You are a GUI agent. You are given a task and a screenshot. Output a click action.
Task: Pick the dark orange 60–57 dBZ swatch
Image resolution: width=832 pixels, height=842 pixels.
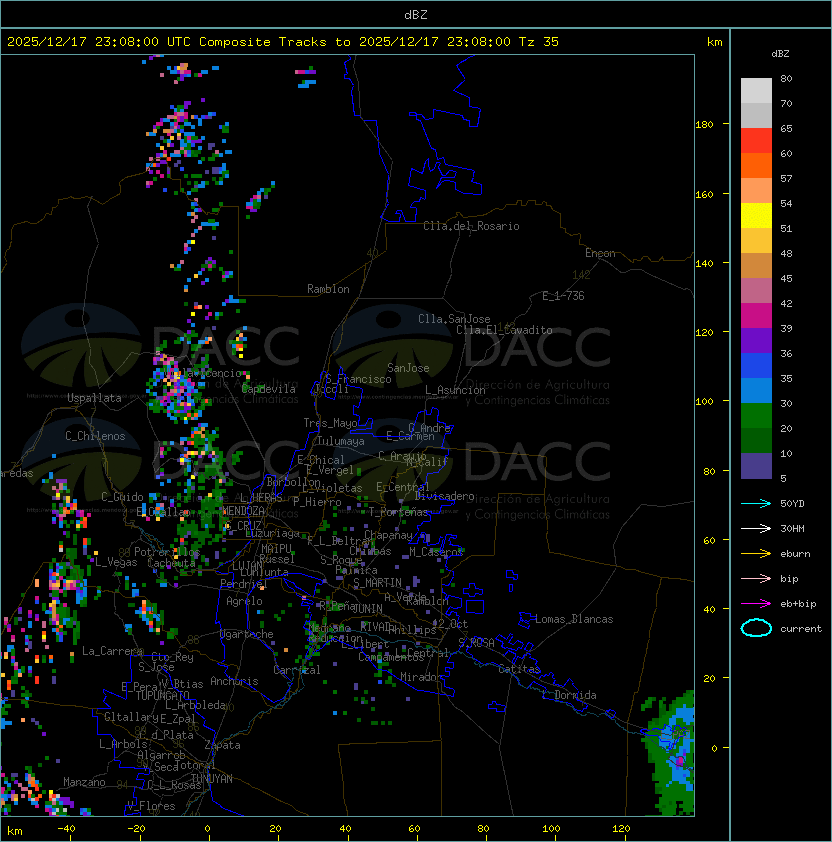756,165
